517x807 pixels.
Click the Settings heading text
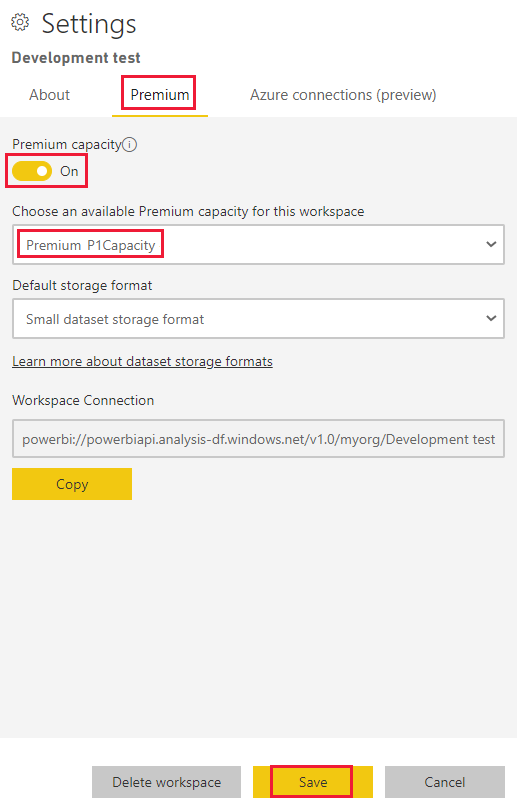click(x=89, y=24)
